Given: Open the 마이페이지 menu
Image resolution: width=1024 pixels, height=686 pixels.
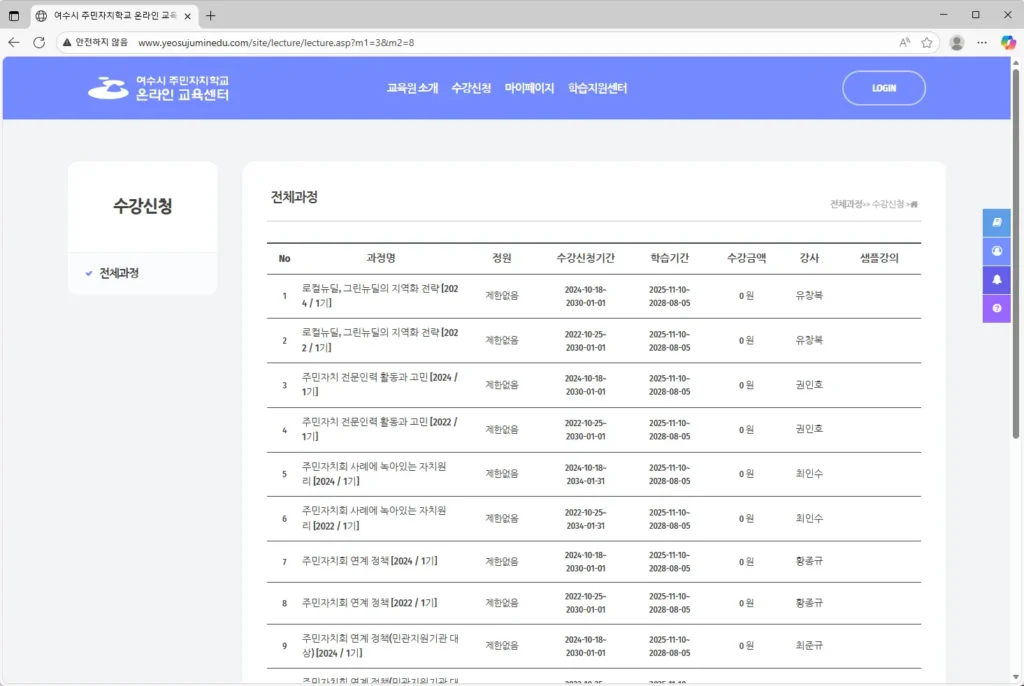Looking at the screenshot, I should [530, 88].
